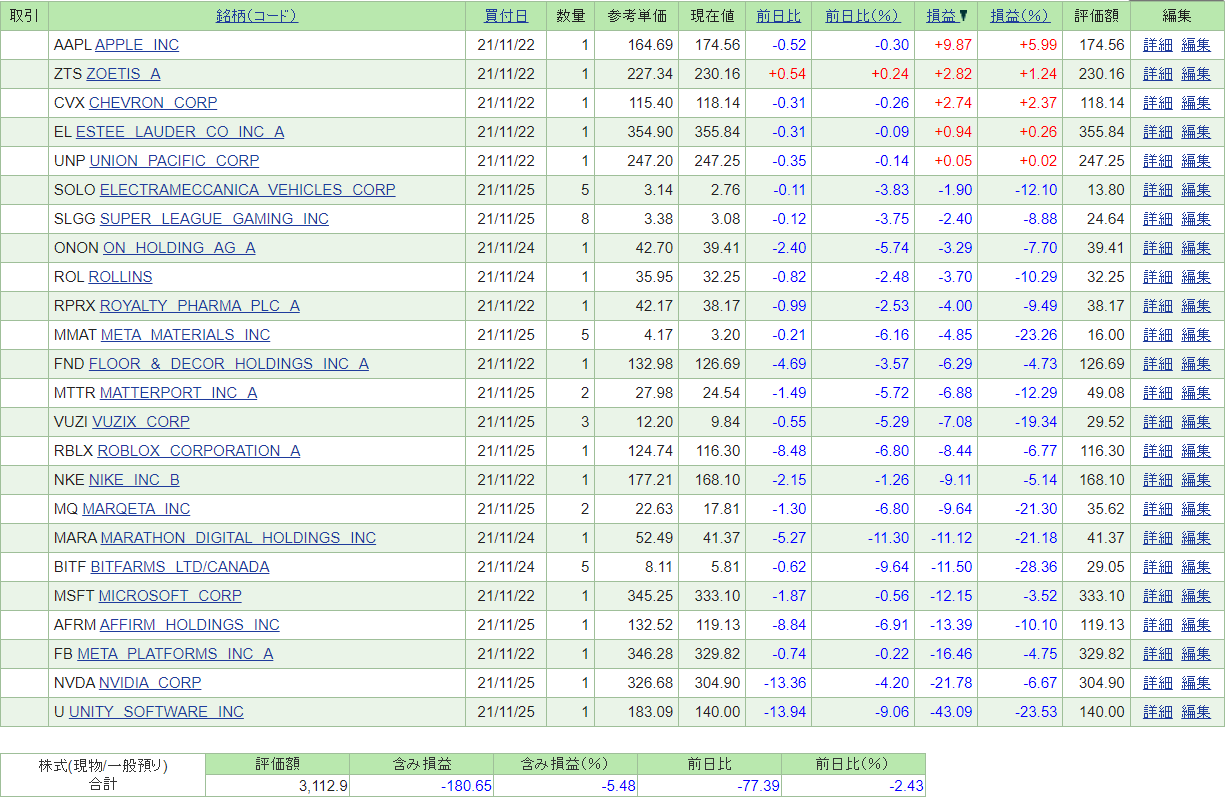The image size is (1230, 799).
Task: Click 詳細 for the AAPL row
Action: 1158,45
